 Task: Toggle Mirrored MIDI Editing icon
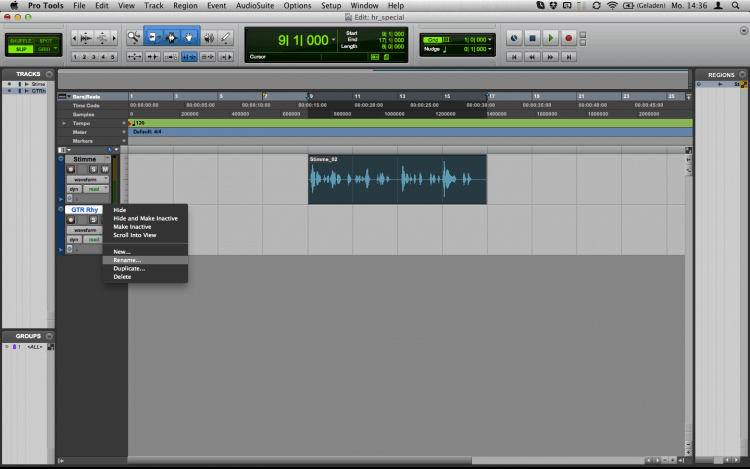(171, 56)
